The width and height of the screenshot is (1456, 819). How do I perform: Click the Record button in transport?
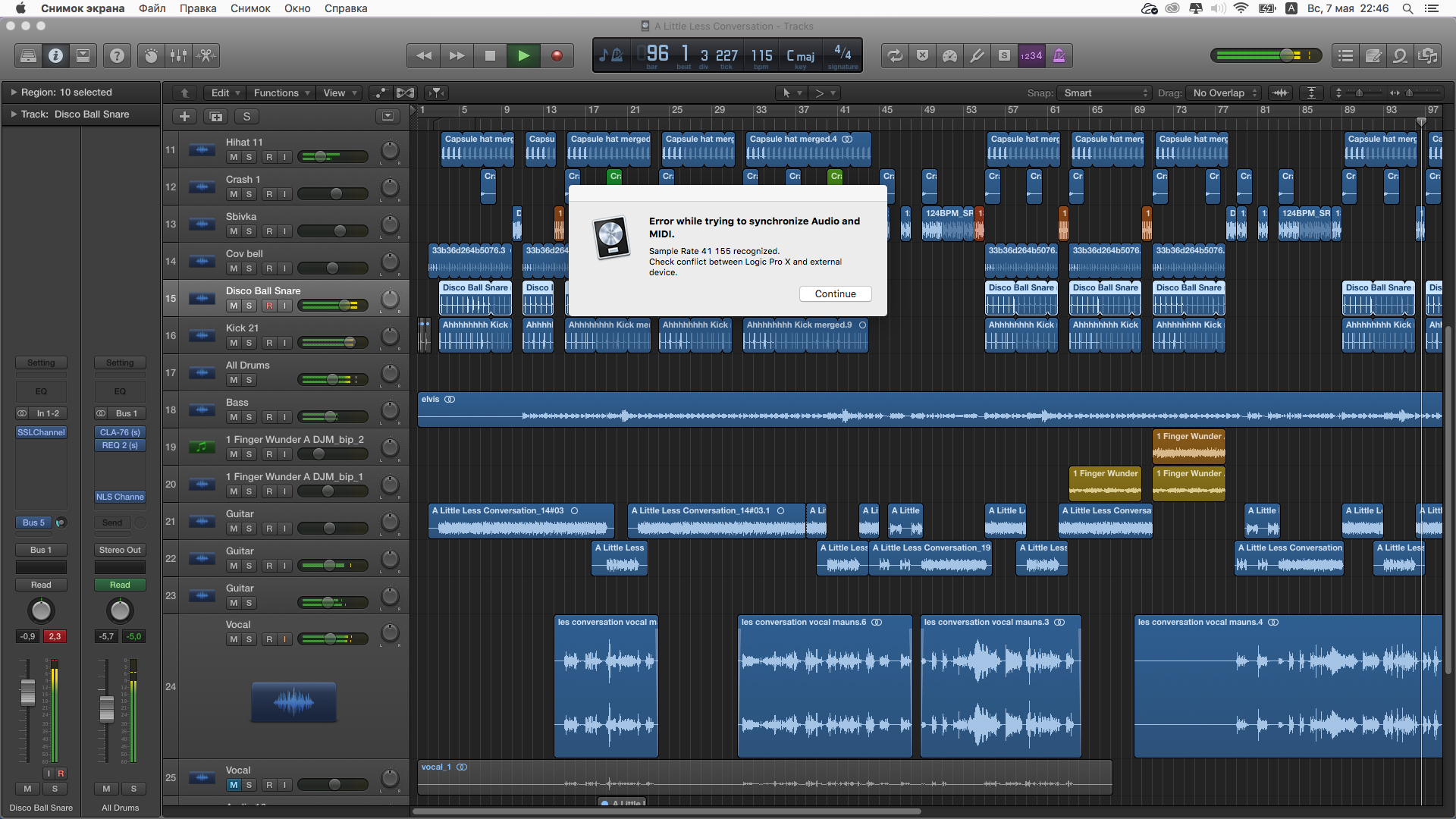(x=557, y=55)
